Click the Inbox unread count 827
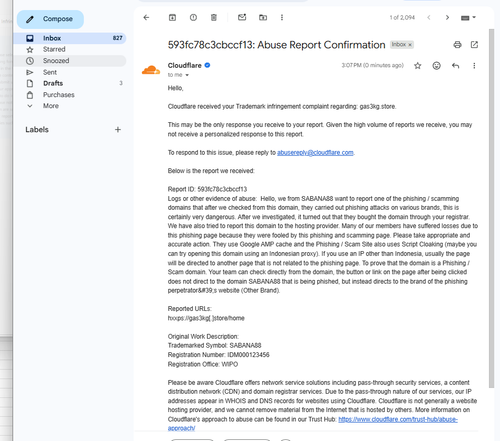This screenshot has height=441, width=500. 117,38
